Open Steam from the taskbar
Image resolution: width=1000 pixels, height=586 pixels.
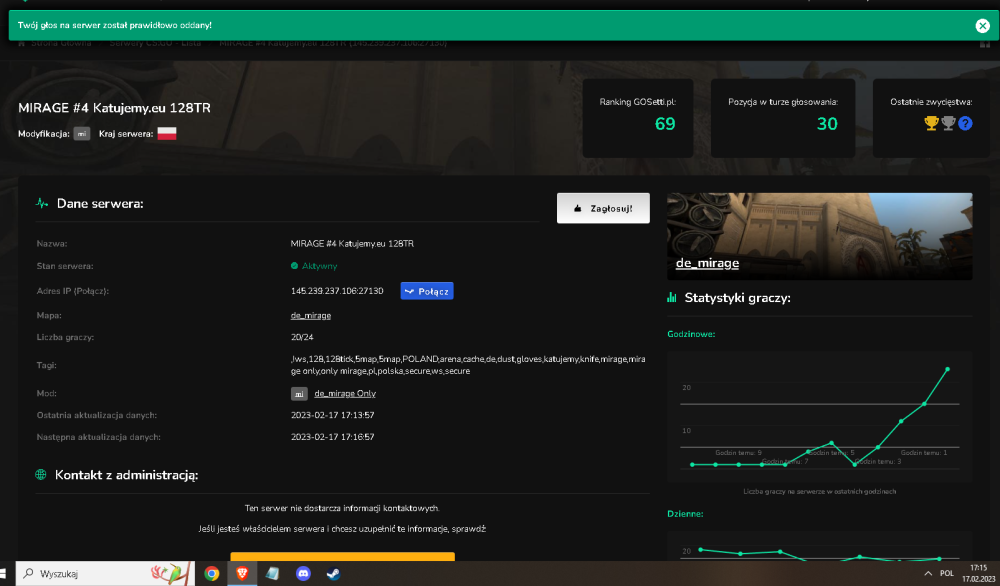tap(334, 574)
